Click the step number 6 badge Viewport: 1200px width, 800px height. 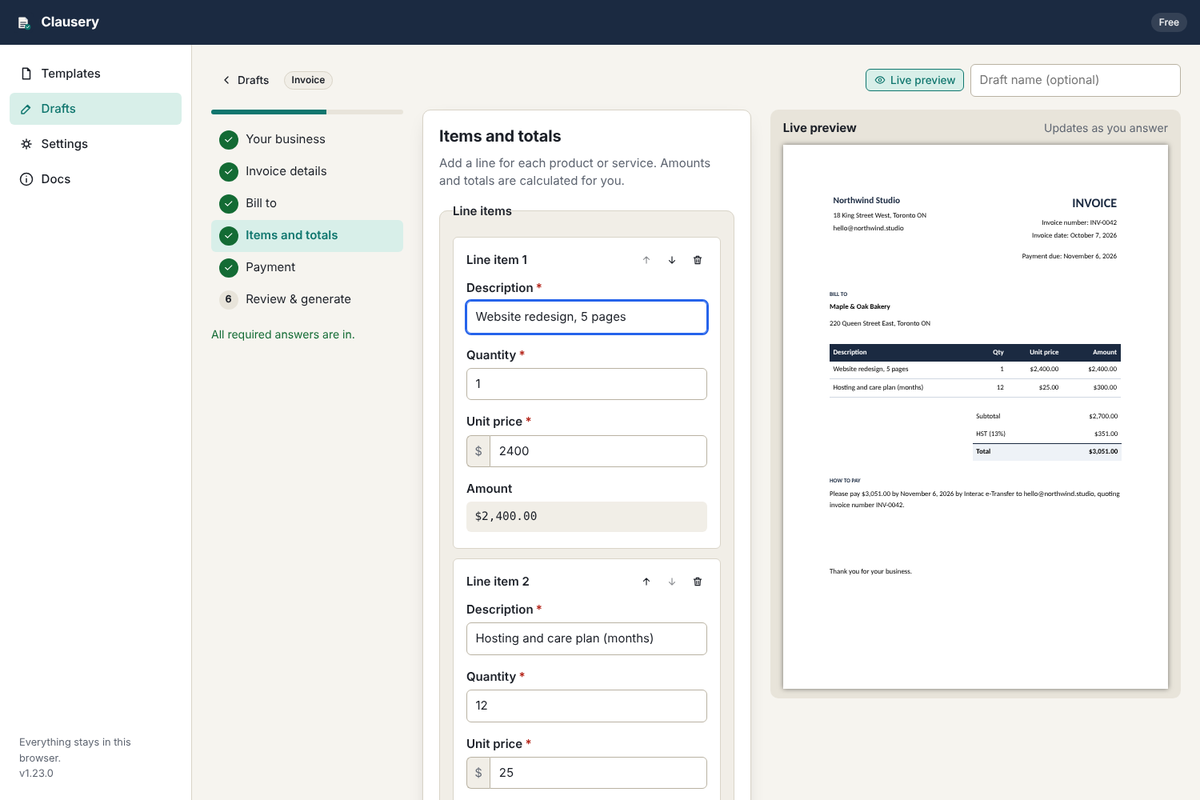pyautogui.click(x=229, y=299)
